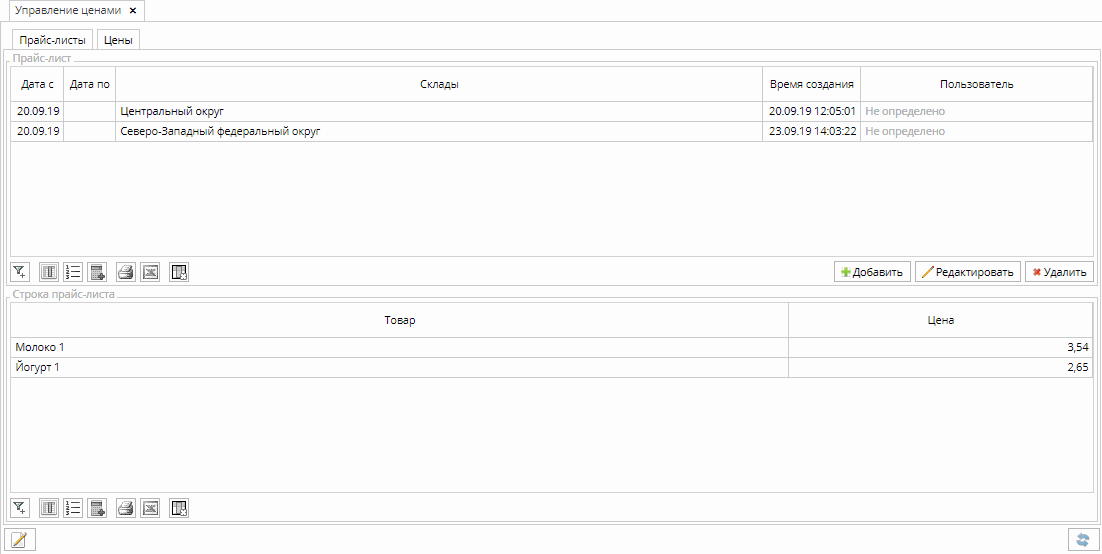The image size is (1102, 554).
Task: Select the Йогурт 1 product row
Action: (400, 367)
